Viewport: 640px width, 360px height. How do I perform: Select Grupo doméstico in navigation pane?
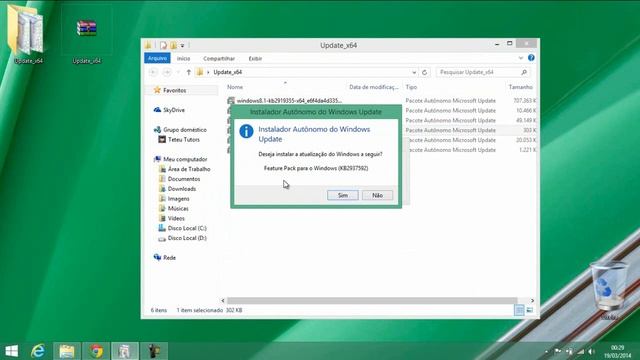[184, 129]
